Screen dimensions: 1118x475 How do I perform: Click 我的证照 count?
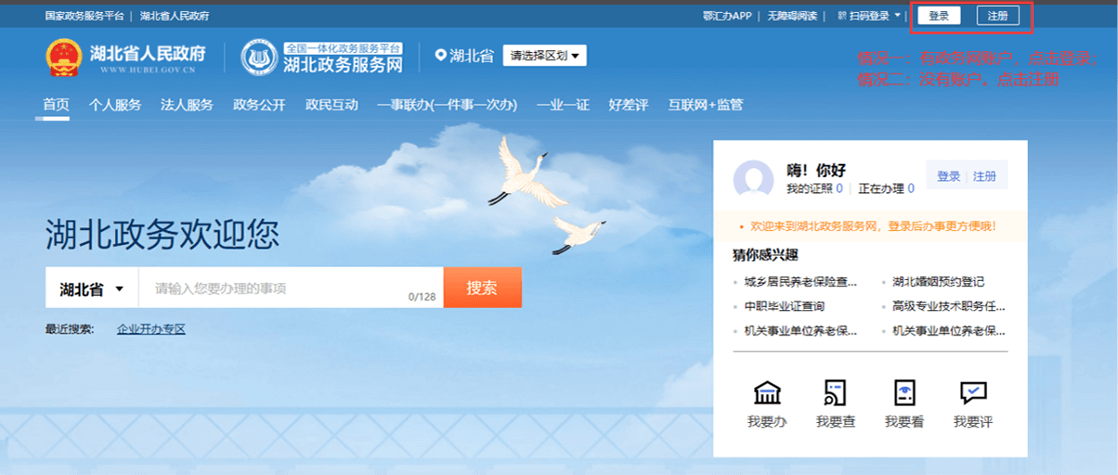(x=814, y=189)
